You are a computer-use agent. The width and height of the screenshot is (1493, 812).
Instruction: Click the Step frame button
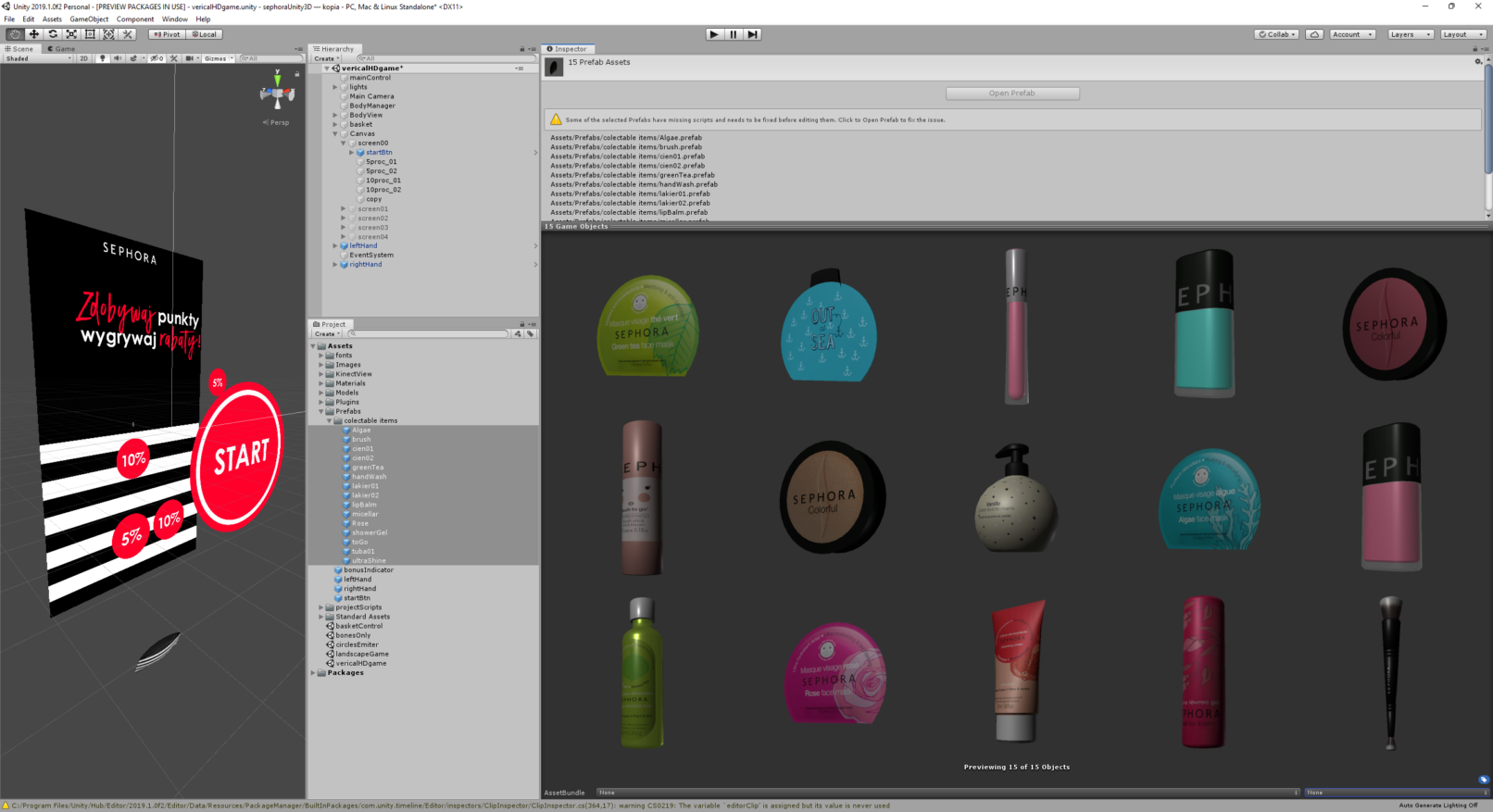click(x=753, y=34)
